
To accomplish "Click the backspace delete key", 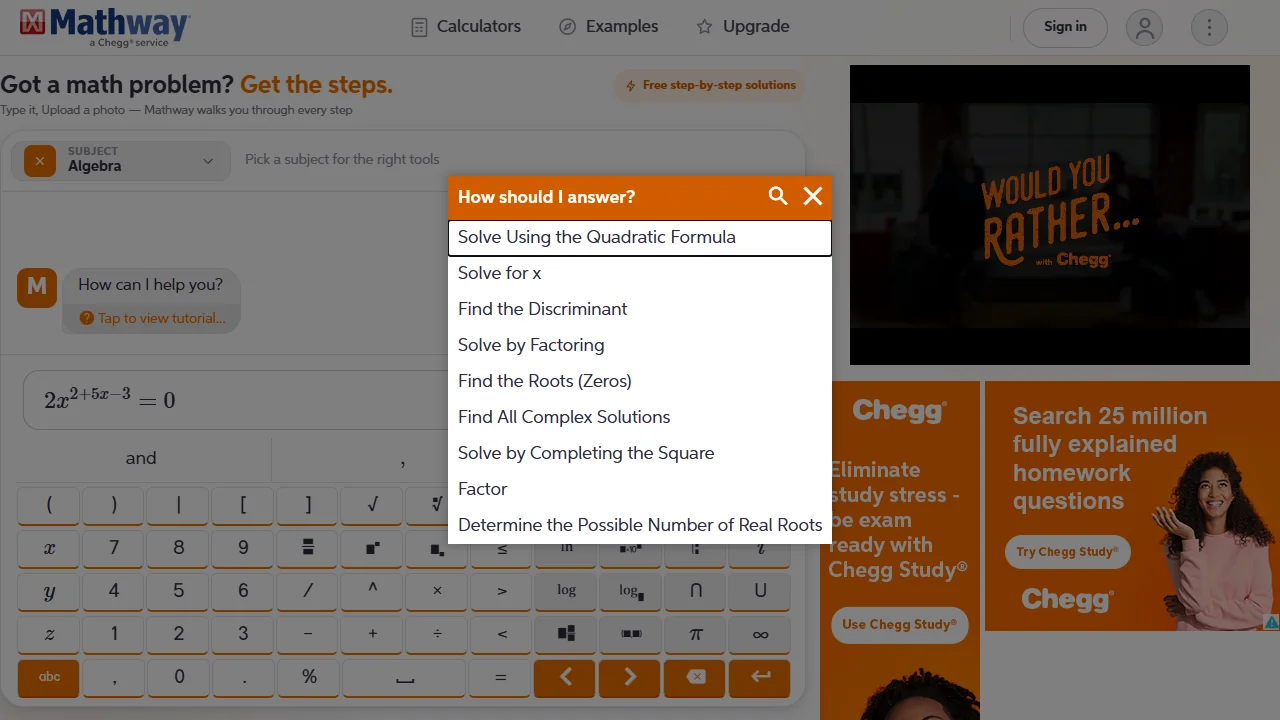I will tap(695, 677).
